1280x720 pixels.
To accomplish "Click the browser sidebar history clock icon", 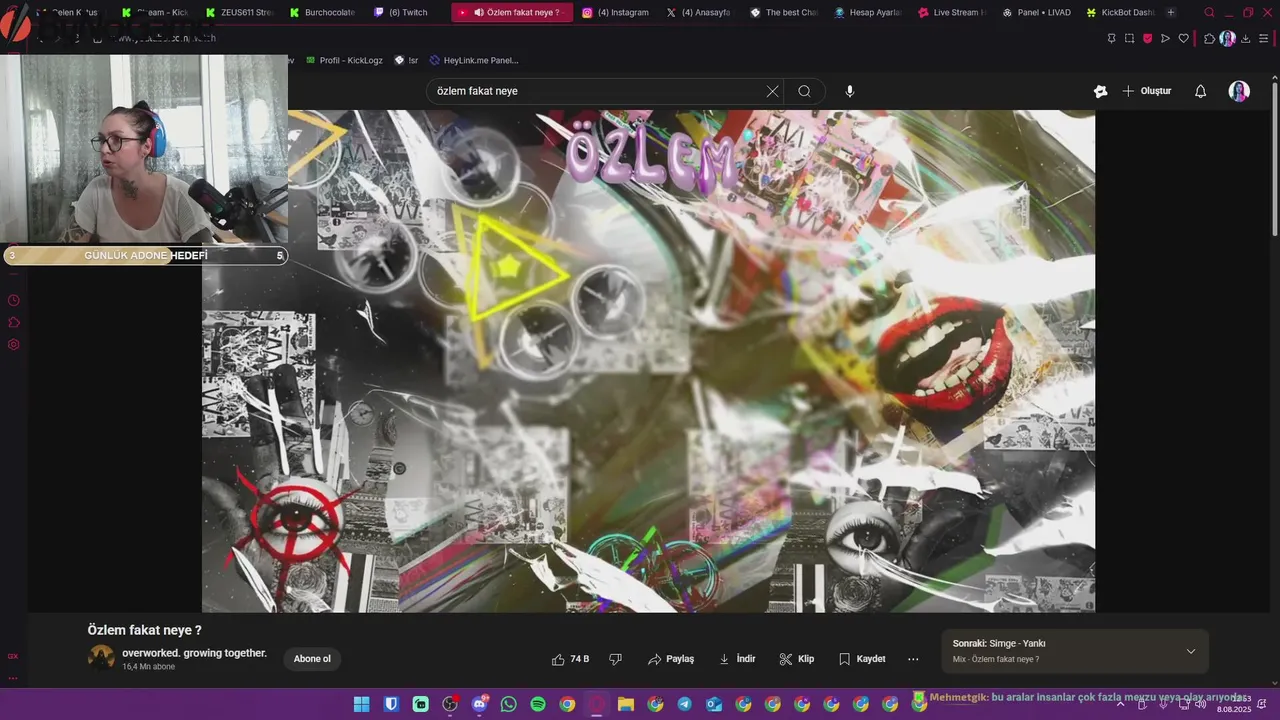I will point(13,300).
